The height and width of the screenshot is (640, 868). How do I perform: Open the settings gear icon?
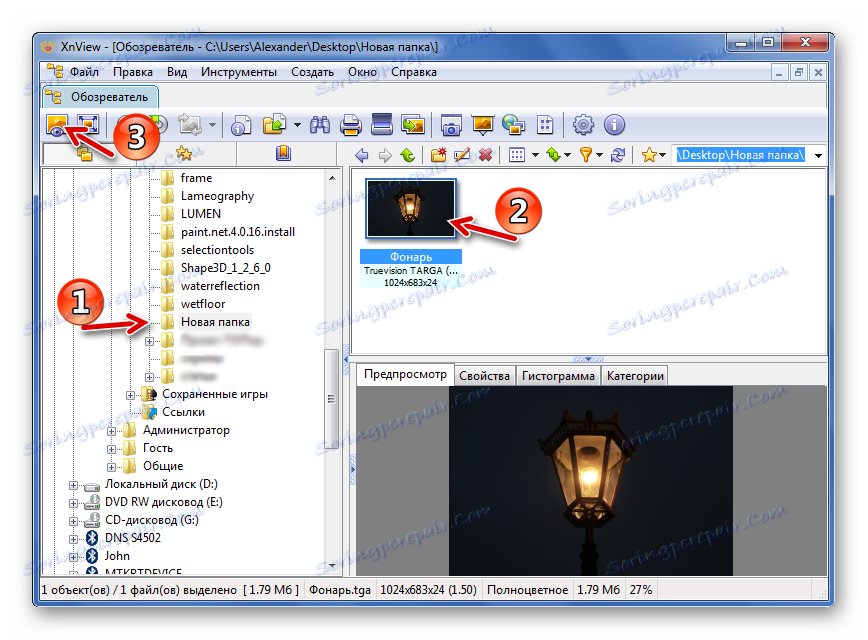[x=583, y=125]
